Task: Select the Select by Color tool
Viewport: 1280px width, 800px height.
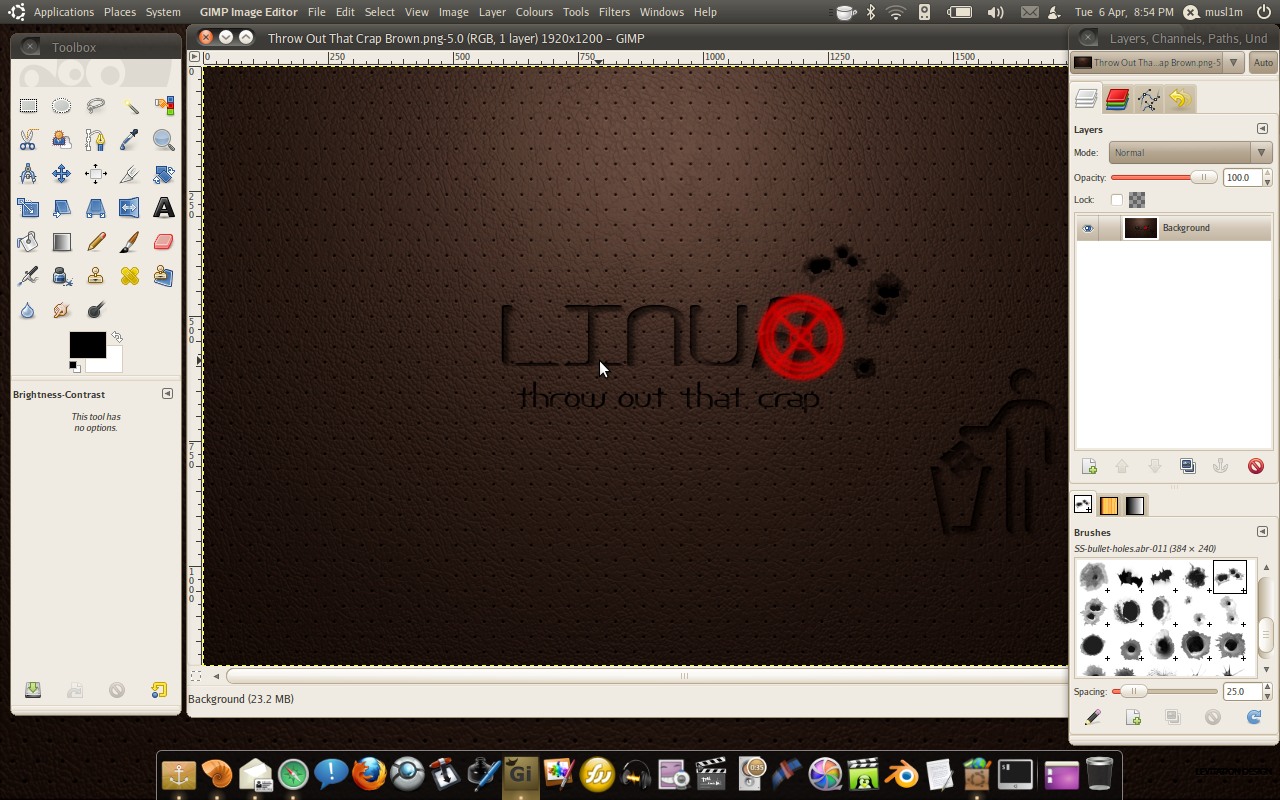Action: [164, 105]
